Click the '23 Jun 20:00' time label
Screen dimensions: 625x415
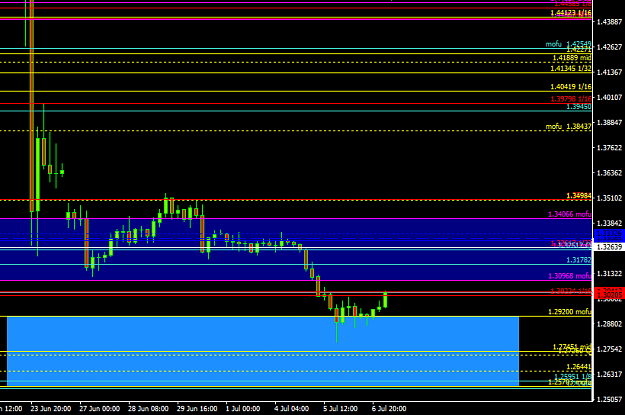[x=51, y=409]
